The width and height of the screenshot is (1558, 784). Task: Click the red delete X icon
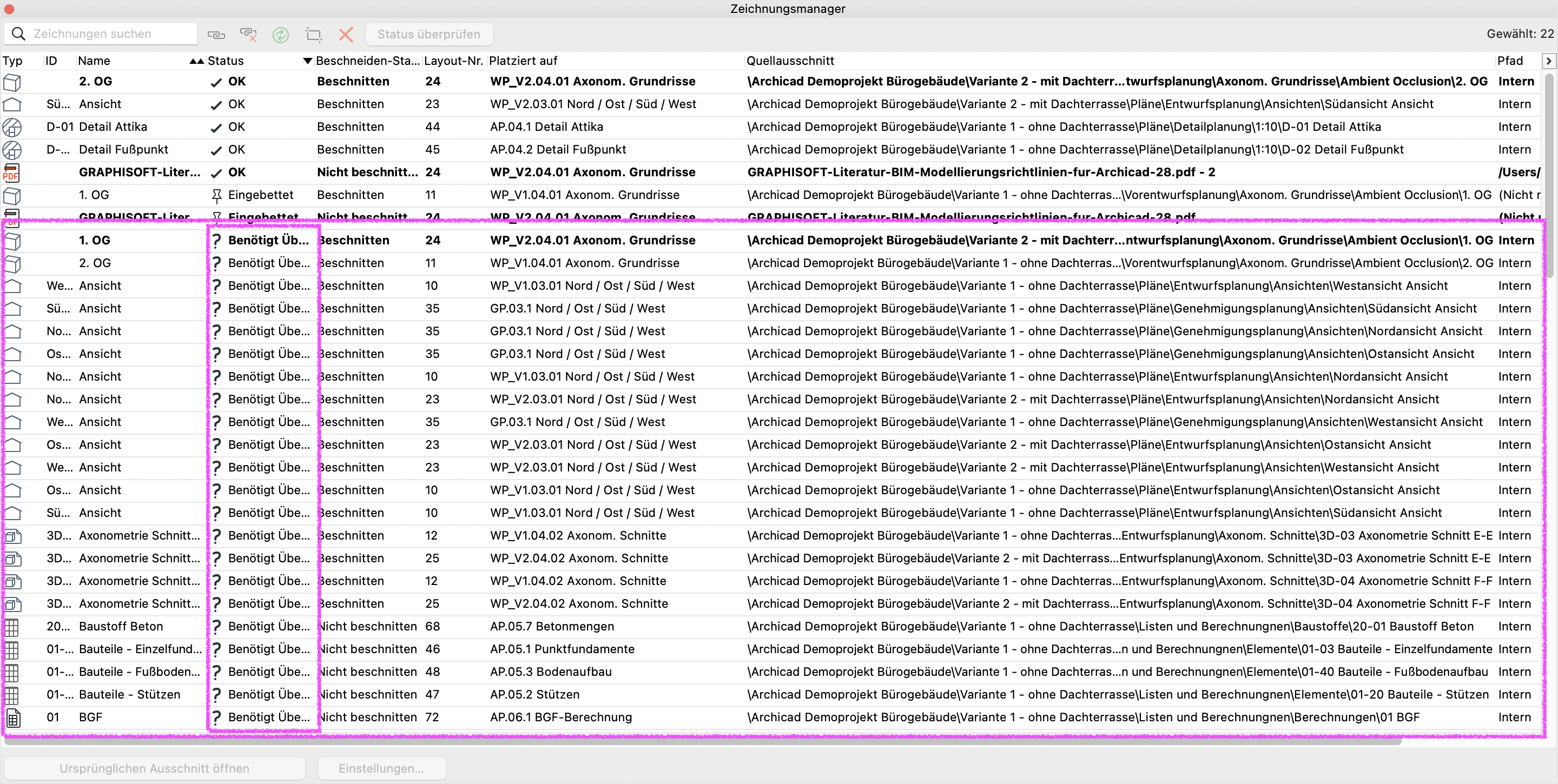coord(346,35)
